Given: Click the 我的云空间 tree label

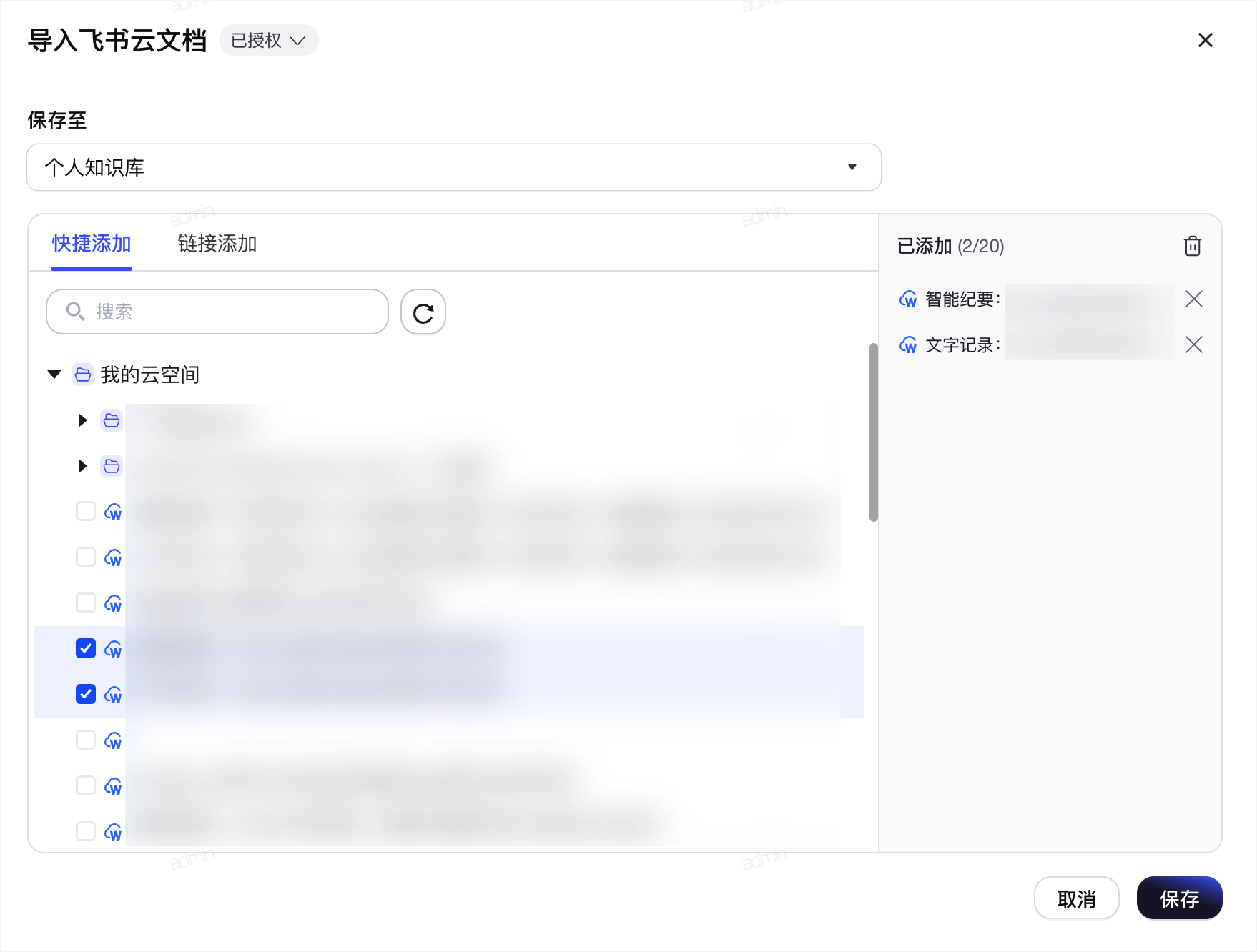Looking at the screenshot, I should (x=149, y=375).
